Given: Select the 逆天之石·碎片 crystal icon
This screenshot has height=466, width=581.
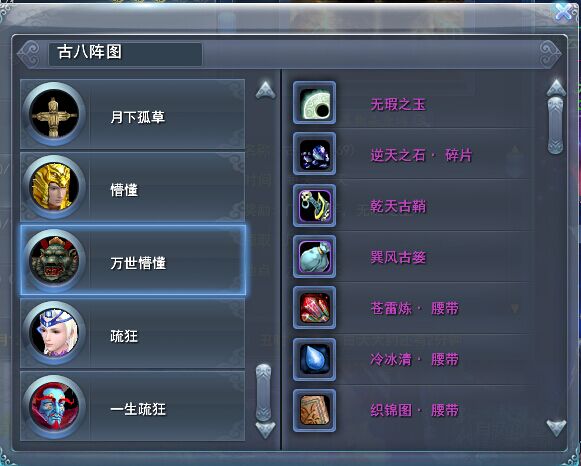Looking at the screenshot, I should tap(314, 154).
